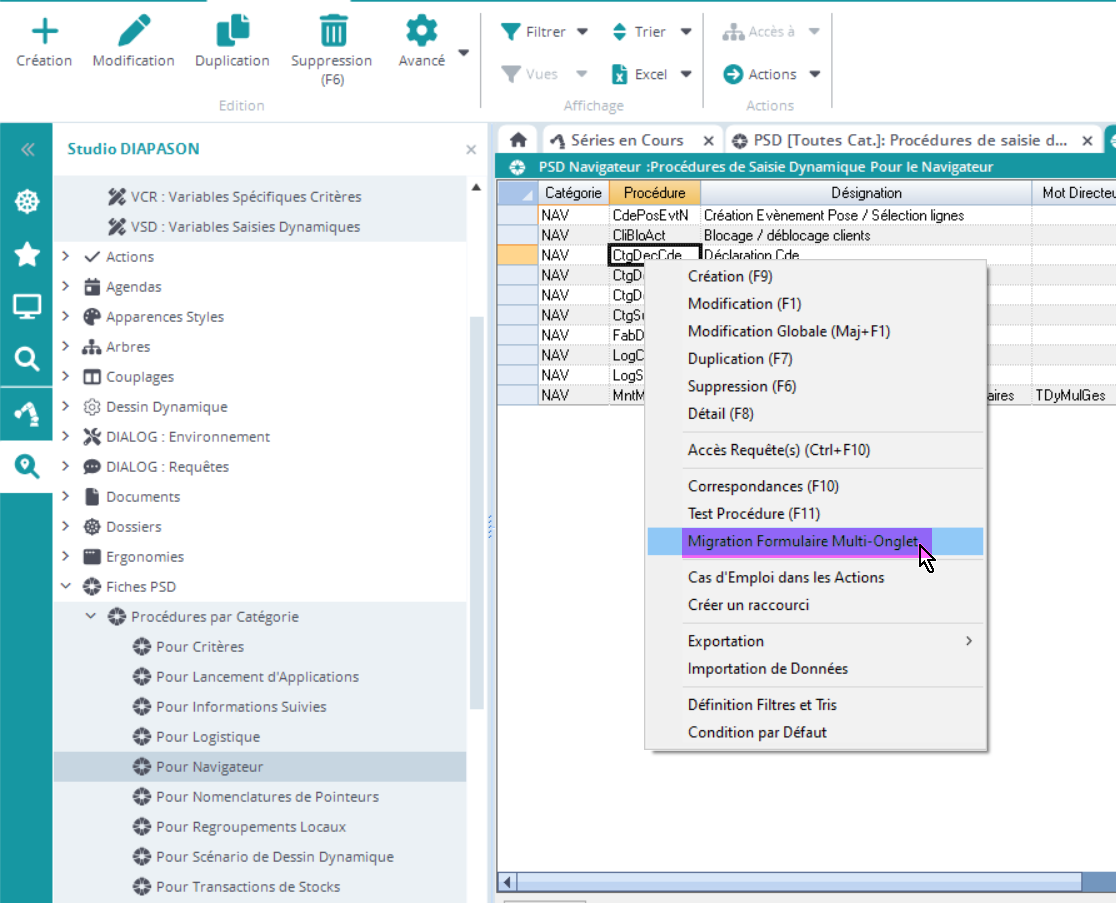Click the horizontal scrollbar of the grid
The width and height of the screenshot is (1116, 903).
click(x=800, y=882)
